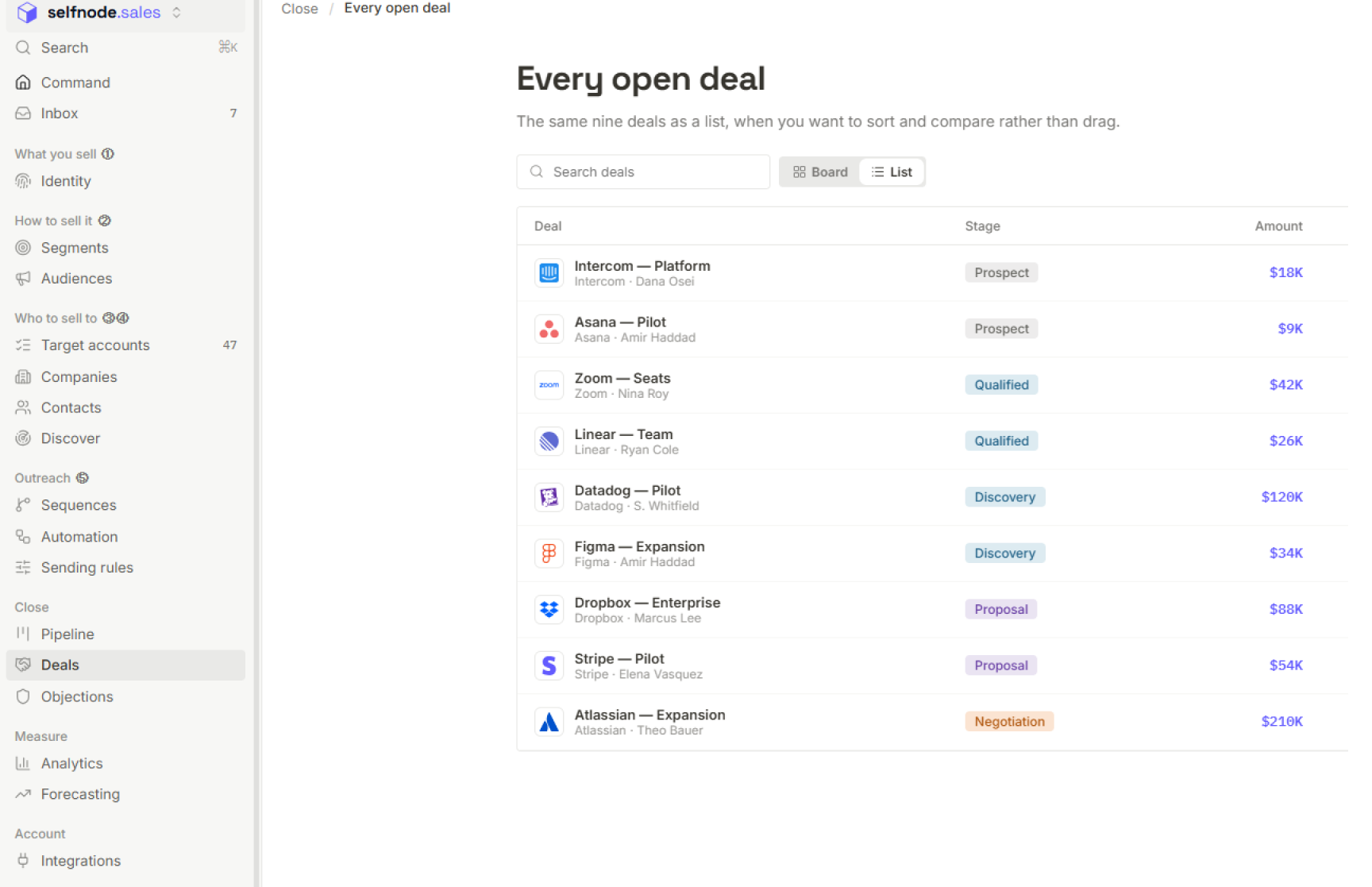
Task: Open Target accounts with 47 count
Action: tap(125, 345)
